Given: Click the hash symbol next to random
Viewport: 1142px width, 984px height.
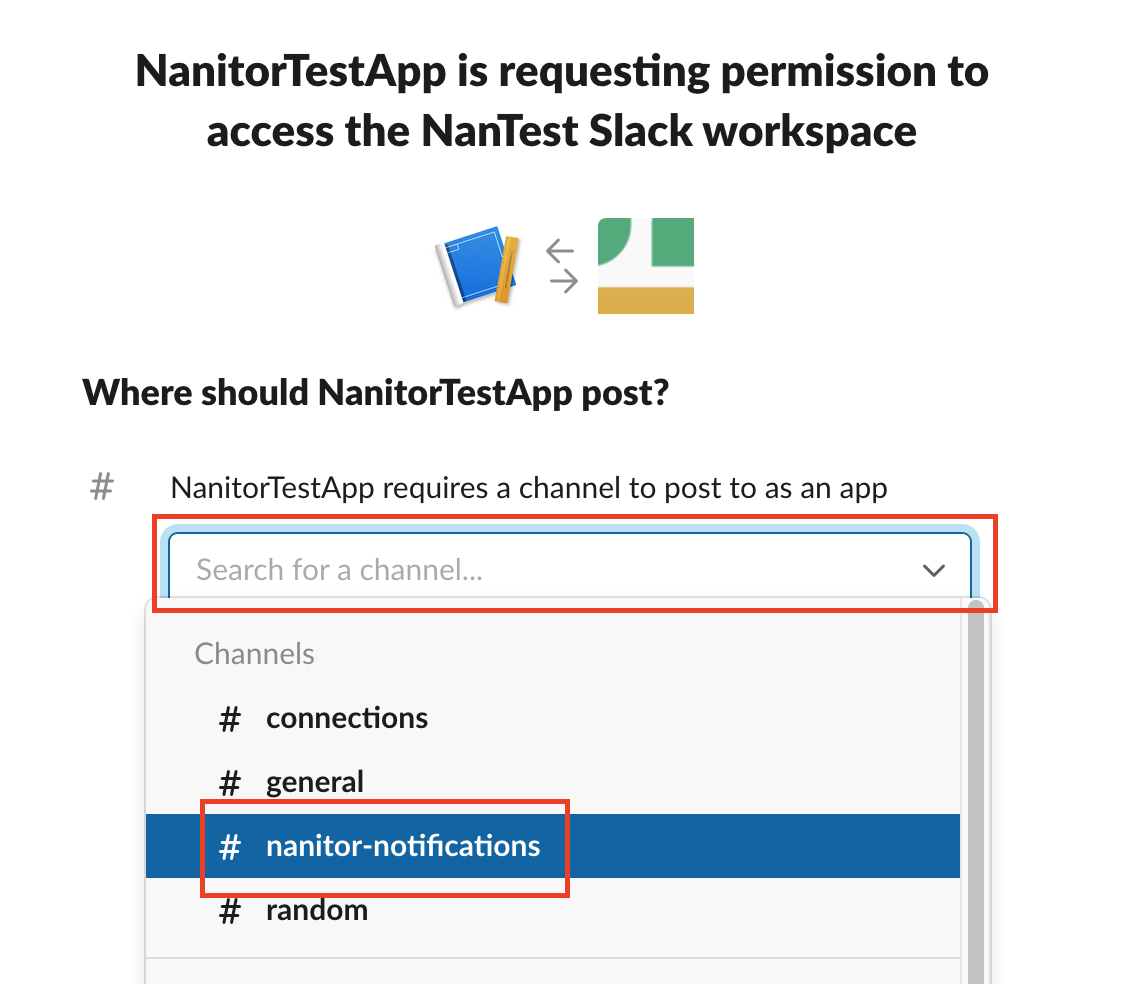Looking at the screenshot, I should click(230, 911).
